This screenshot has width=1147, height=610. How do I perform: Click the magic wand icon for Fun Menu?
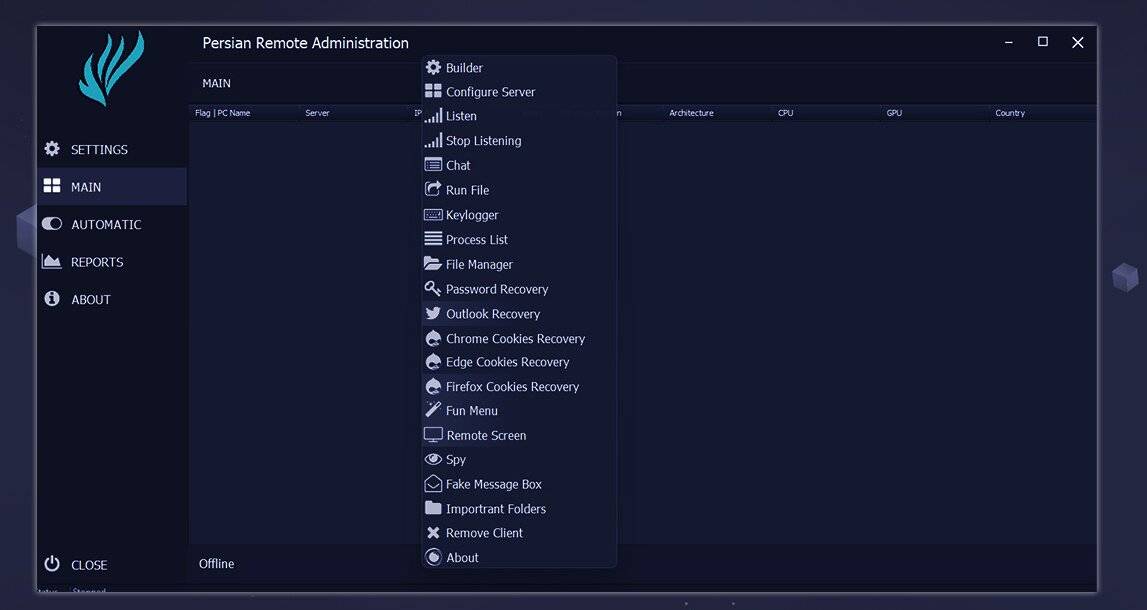tap(433, 410)
